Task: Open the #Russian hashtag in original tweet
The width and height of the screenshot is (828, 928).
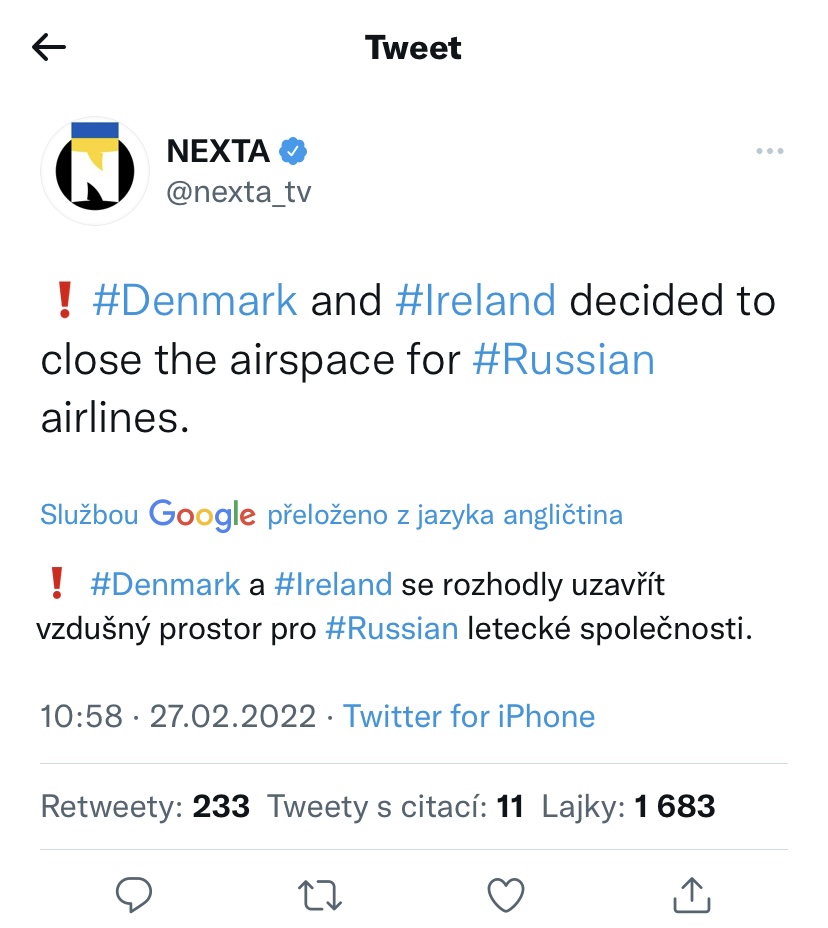Action: tap(563, 360)
